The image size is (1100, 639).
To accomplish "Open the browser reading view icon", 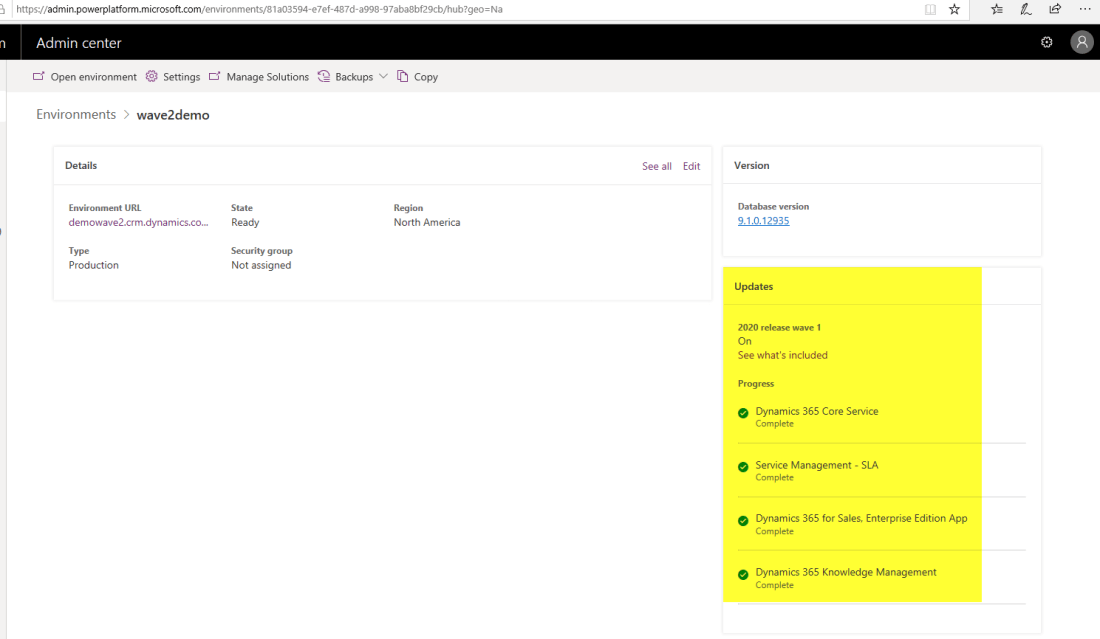I will click(931, 9).
